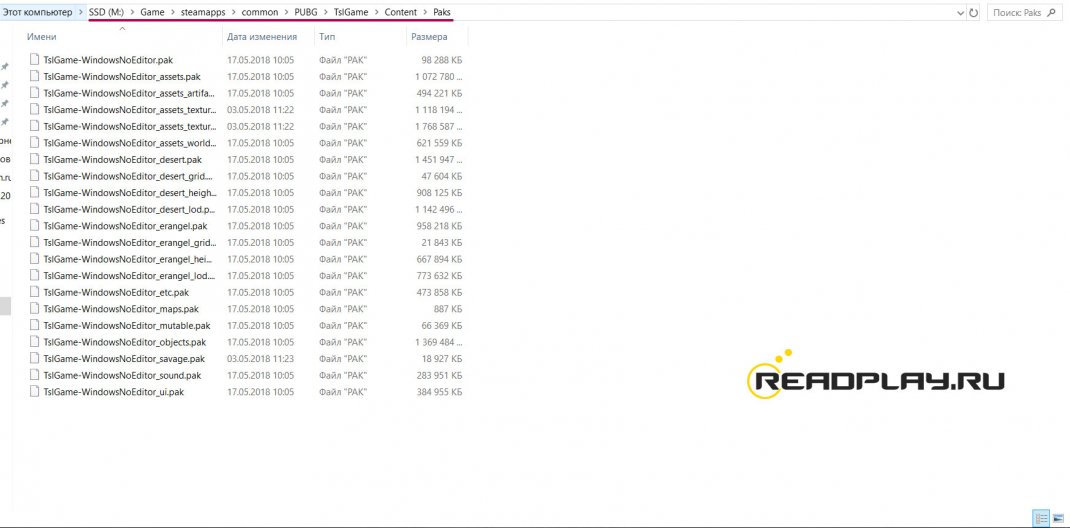The height and width of the screenshot is (528, 1070).
Task: Click icon of the desert_lod.p... file
Action: pyautogui.click(x=35, y=209)
